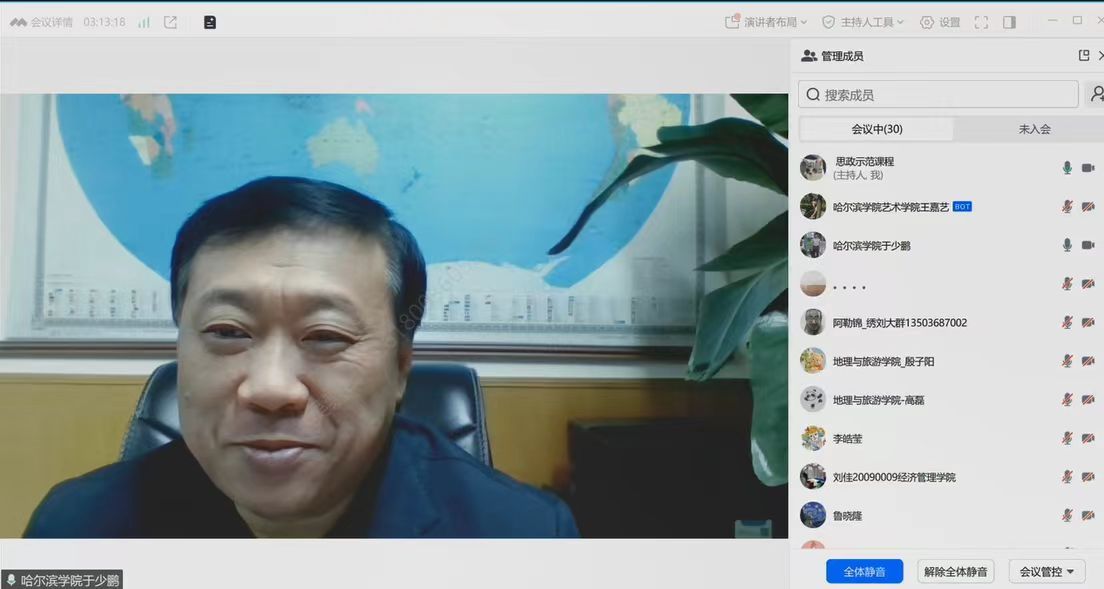
Task: Click the share/pop-out icon beside the meeting timer
Action: coord(170,22)
